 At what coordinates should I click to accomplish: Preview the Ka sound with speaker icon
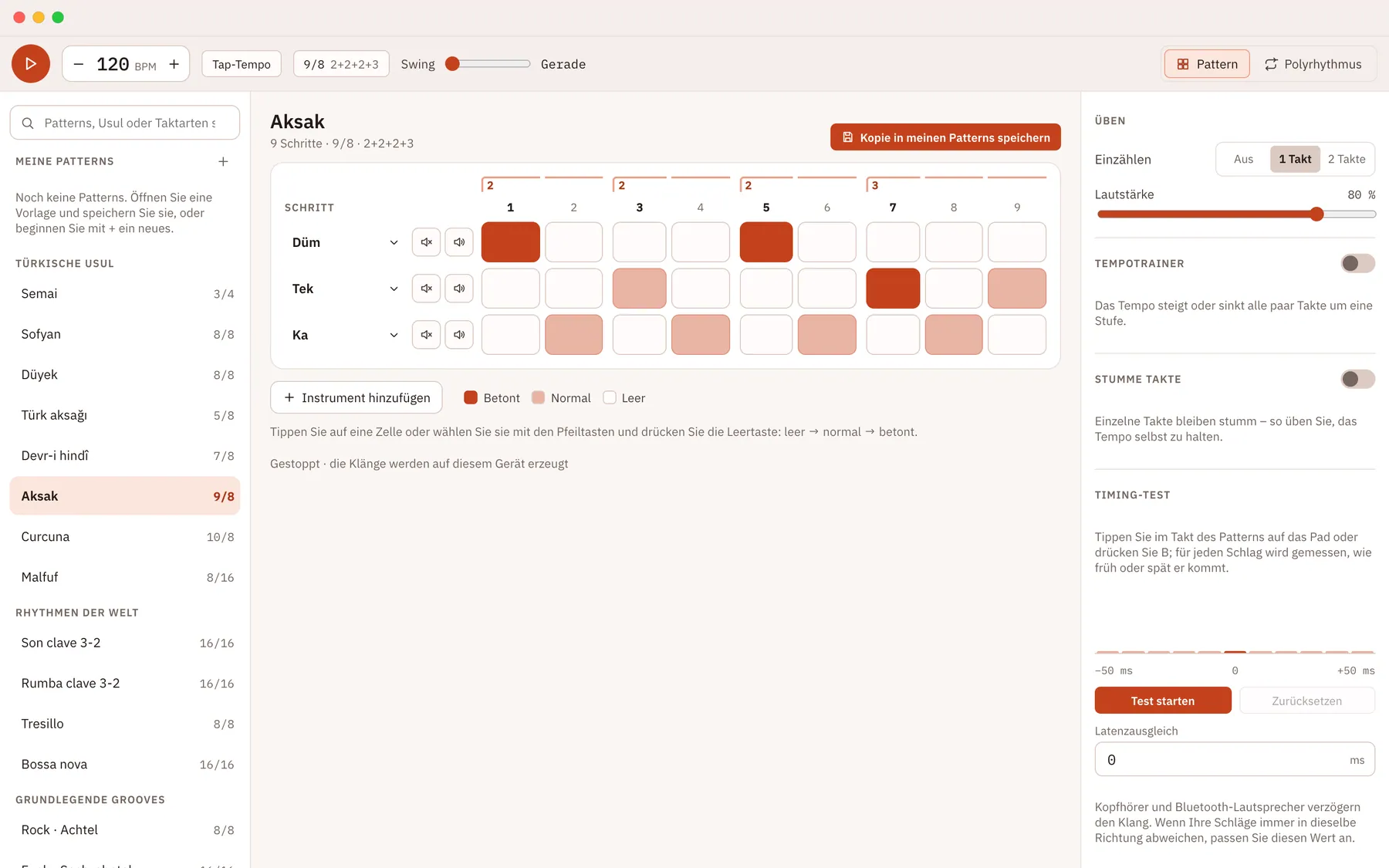[459, 335]
